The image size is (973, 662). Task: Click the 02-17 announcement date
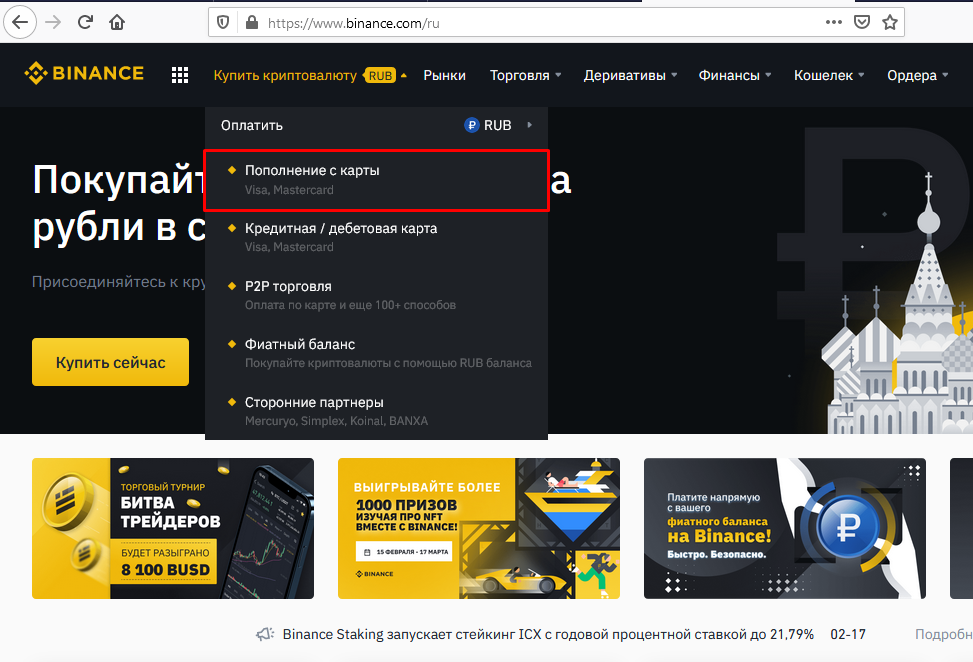click(x=848, y=634)
